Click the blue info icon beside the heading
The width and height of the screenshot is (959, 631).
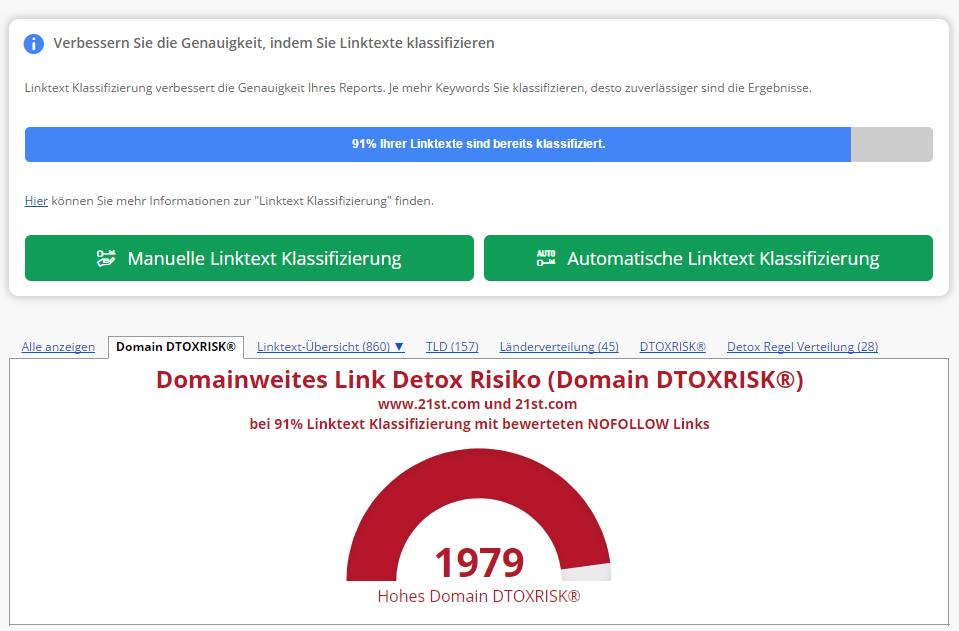(34, 43)
